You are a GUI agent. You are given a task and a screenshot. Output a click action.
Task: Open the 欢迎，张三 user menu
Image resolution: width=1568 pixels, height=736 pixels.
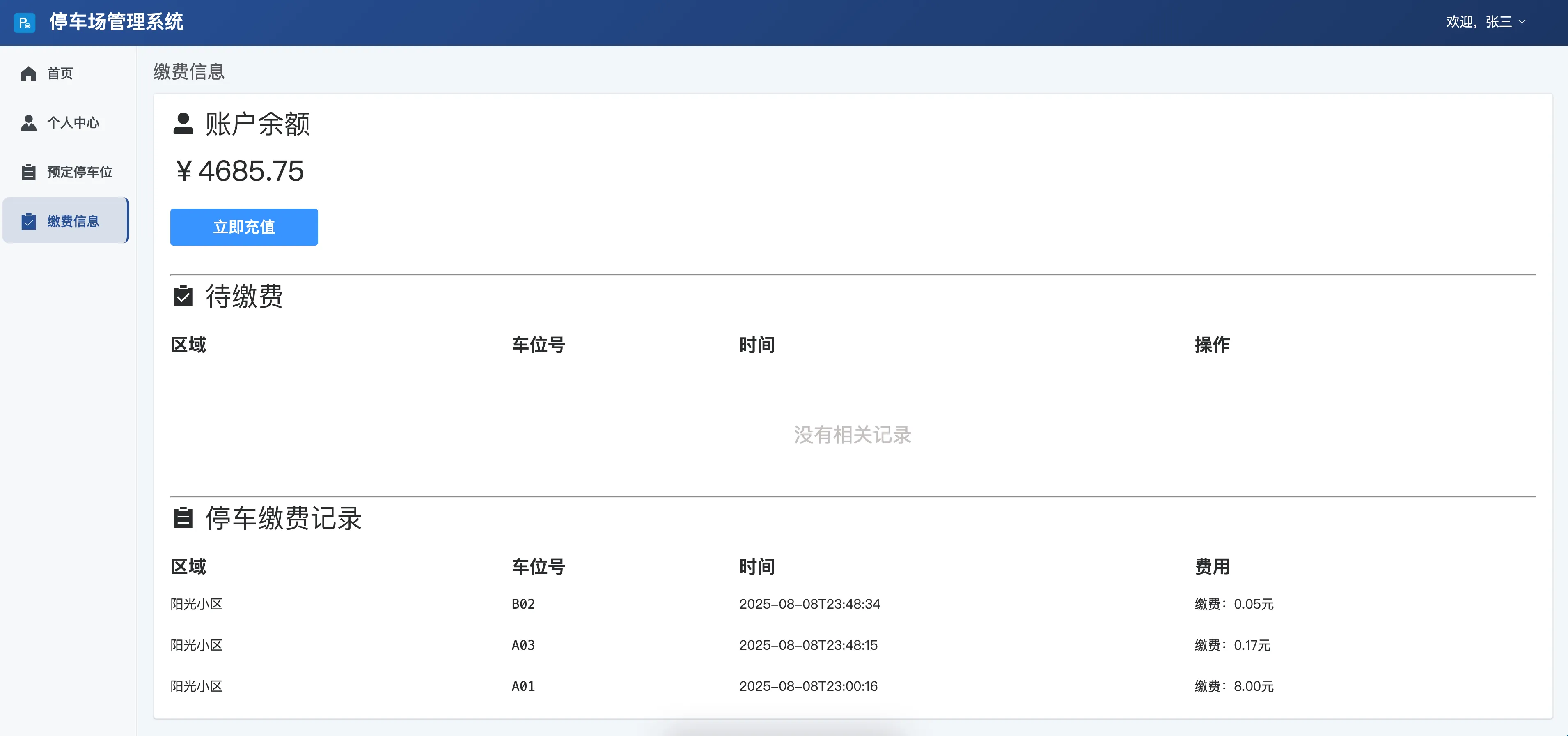1479,22
